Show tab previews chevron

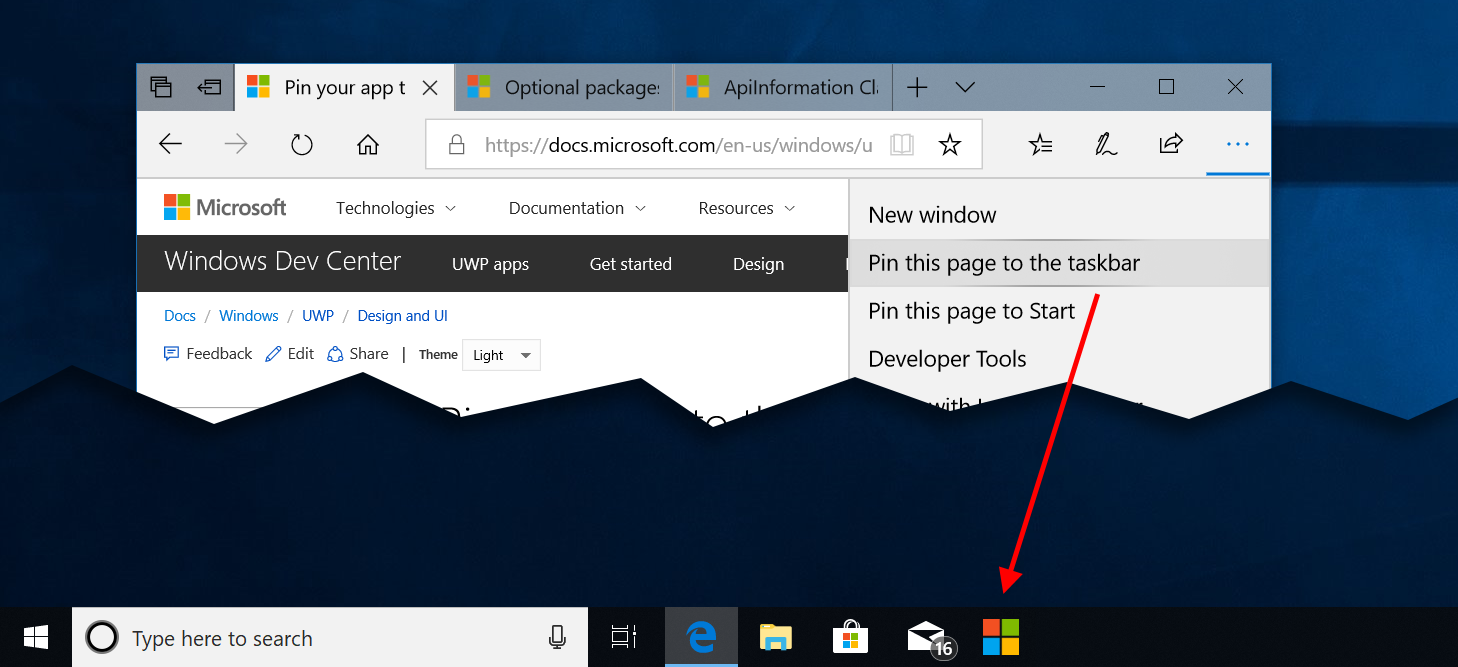[965, 87]
